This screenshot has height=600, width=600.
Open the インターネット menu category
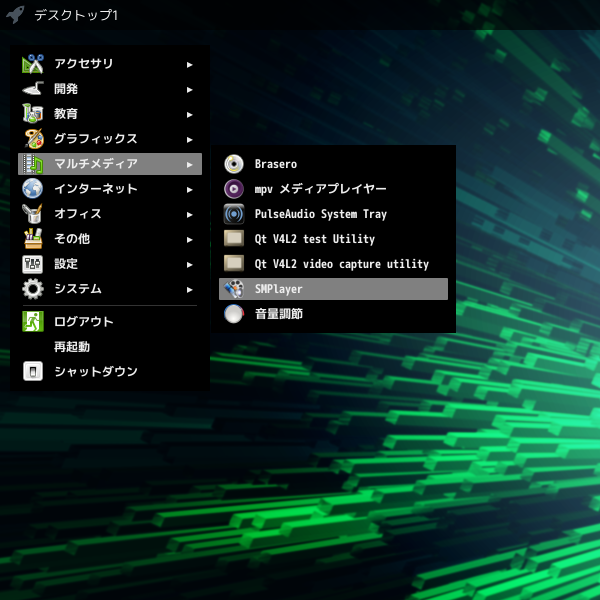pos(110,189)
